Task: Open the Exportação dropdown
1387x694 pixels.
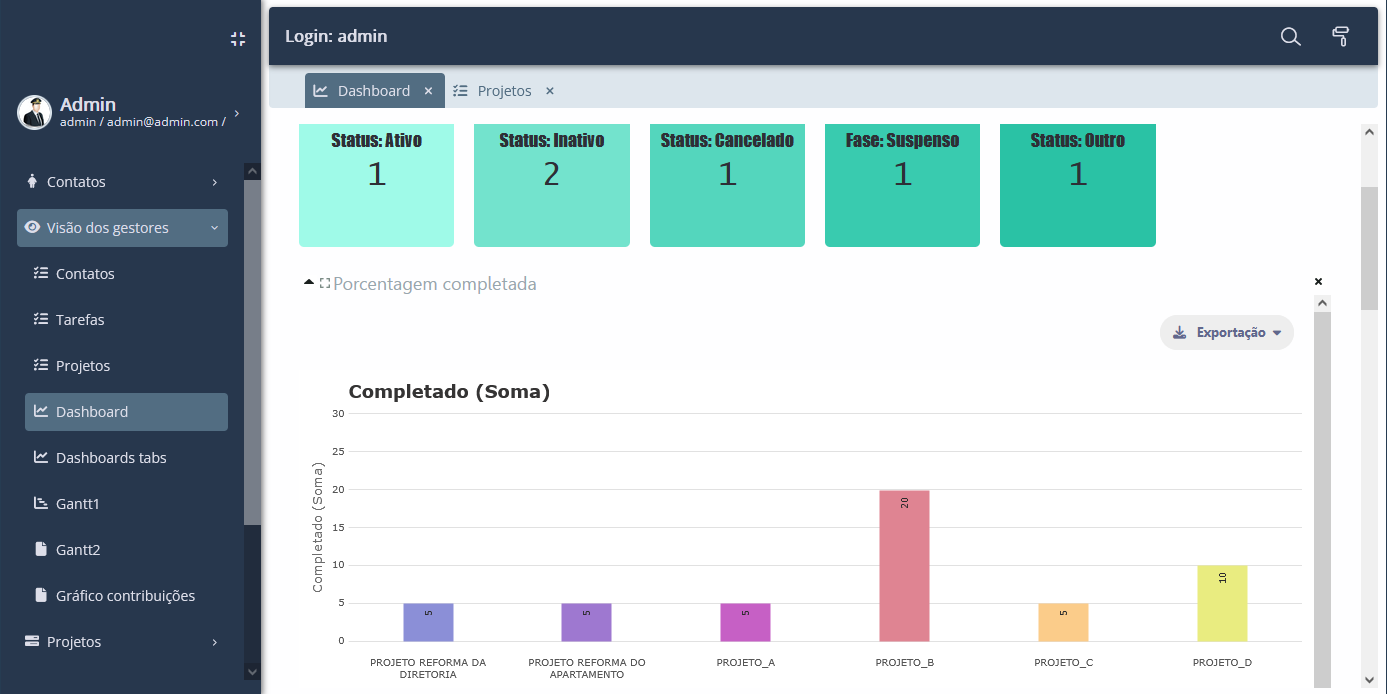Action: tap(1226, 333)
